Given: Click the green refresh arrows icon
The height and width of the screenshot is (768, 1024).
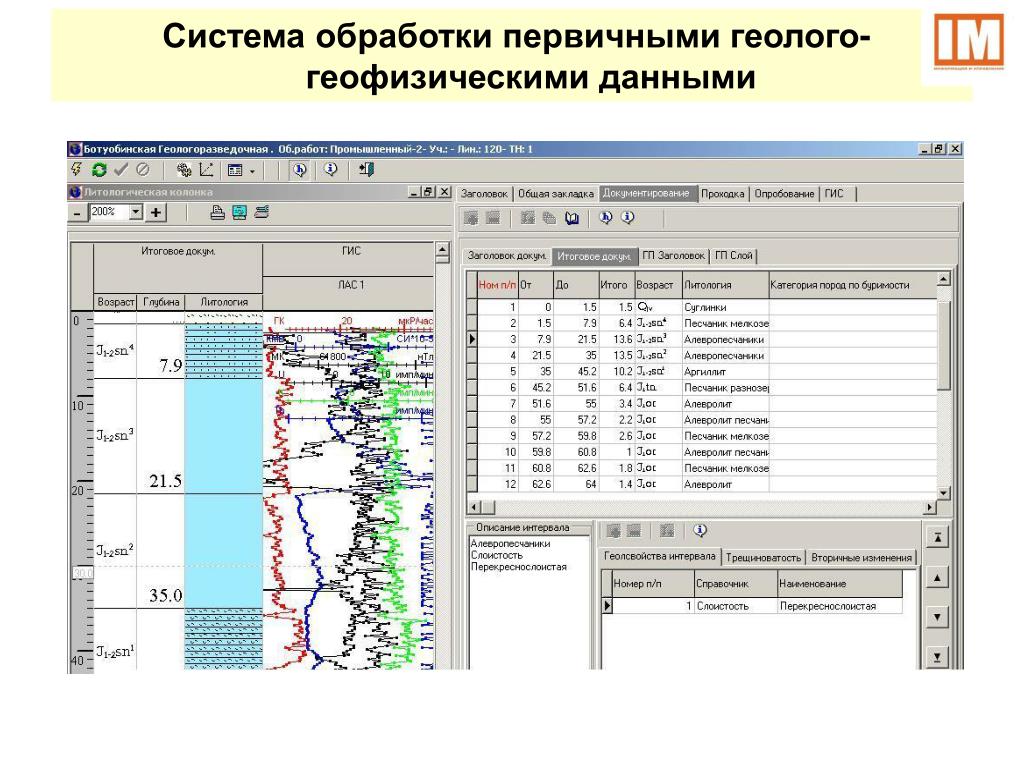Looking at the screenshot, I should coord(99,170).
